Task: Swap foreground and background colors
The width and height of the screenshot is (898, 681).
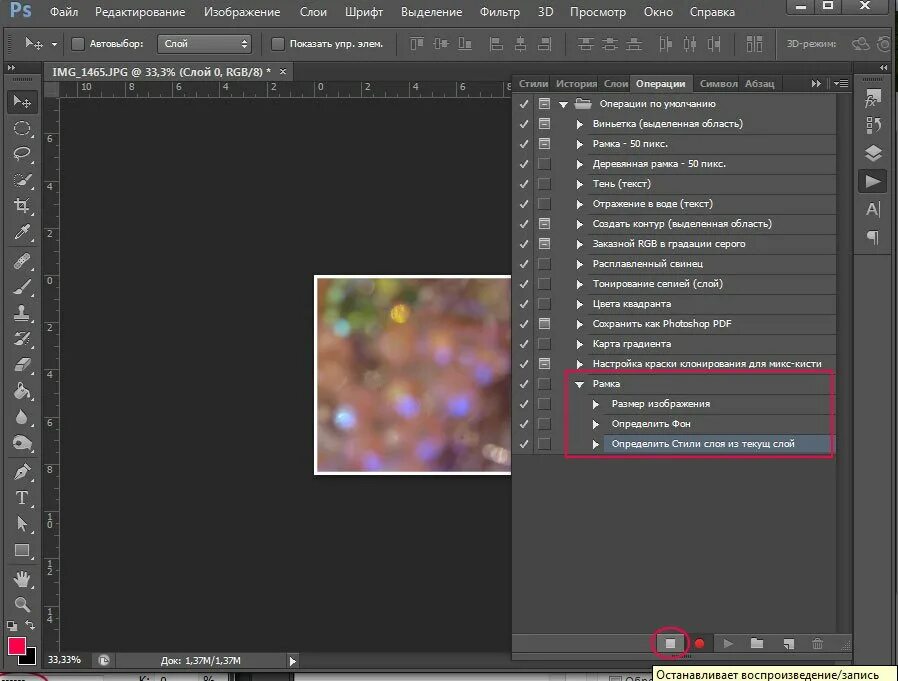Action: [30, 625]
